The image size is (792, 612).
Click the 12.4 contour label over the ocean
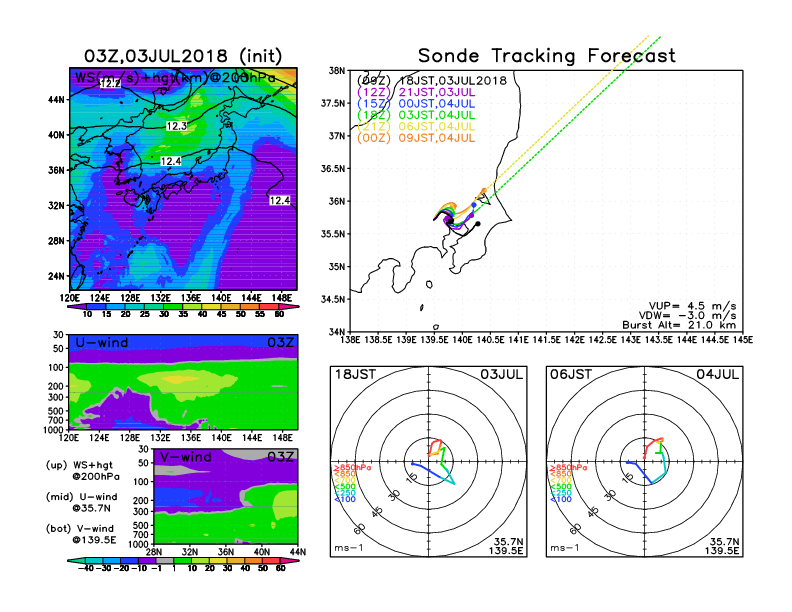(279, 201)
